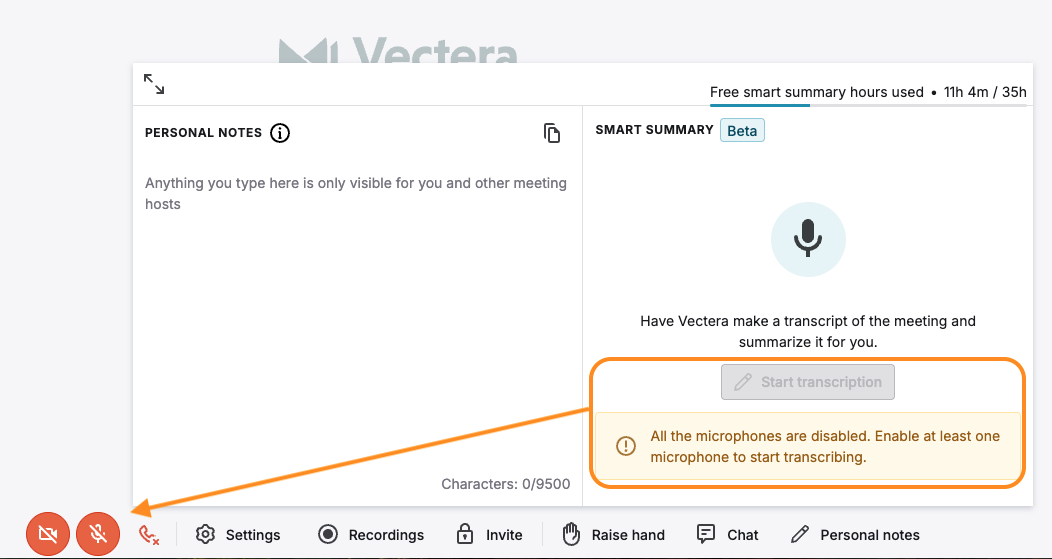Enable the camera using the red camera button
This screenshot has height=559, width=1052.
coord(47,534)
